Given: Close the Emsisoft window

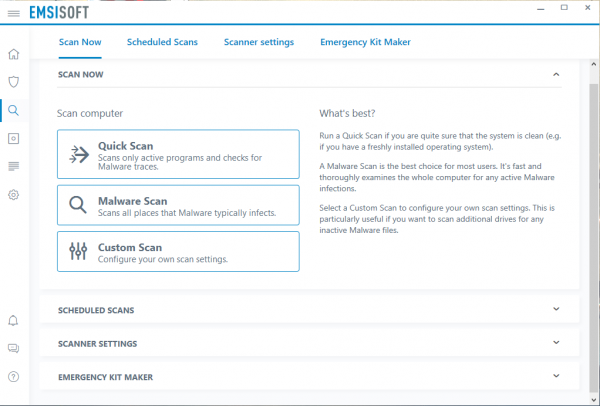Looking at the screenshot, I should pyautogui.click(x=588, y=8).
